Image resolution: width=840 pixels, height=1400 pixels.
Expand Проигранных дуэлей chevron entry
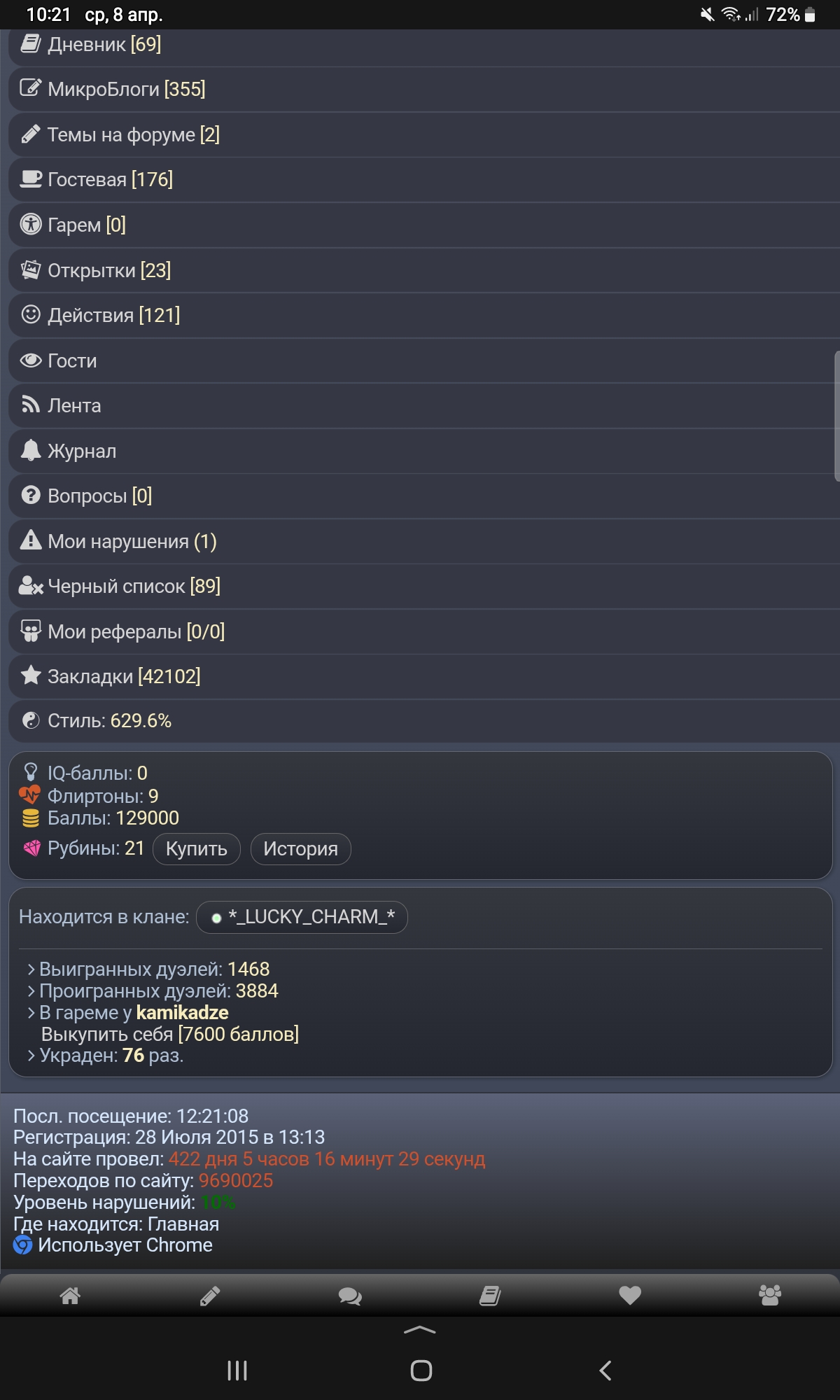click(153, 990)
